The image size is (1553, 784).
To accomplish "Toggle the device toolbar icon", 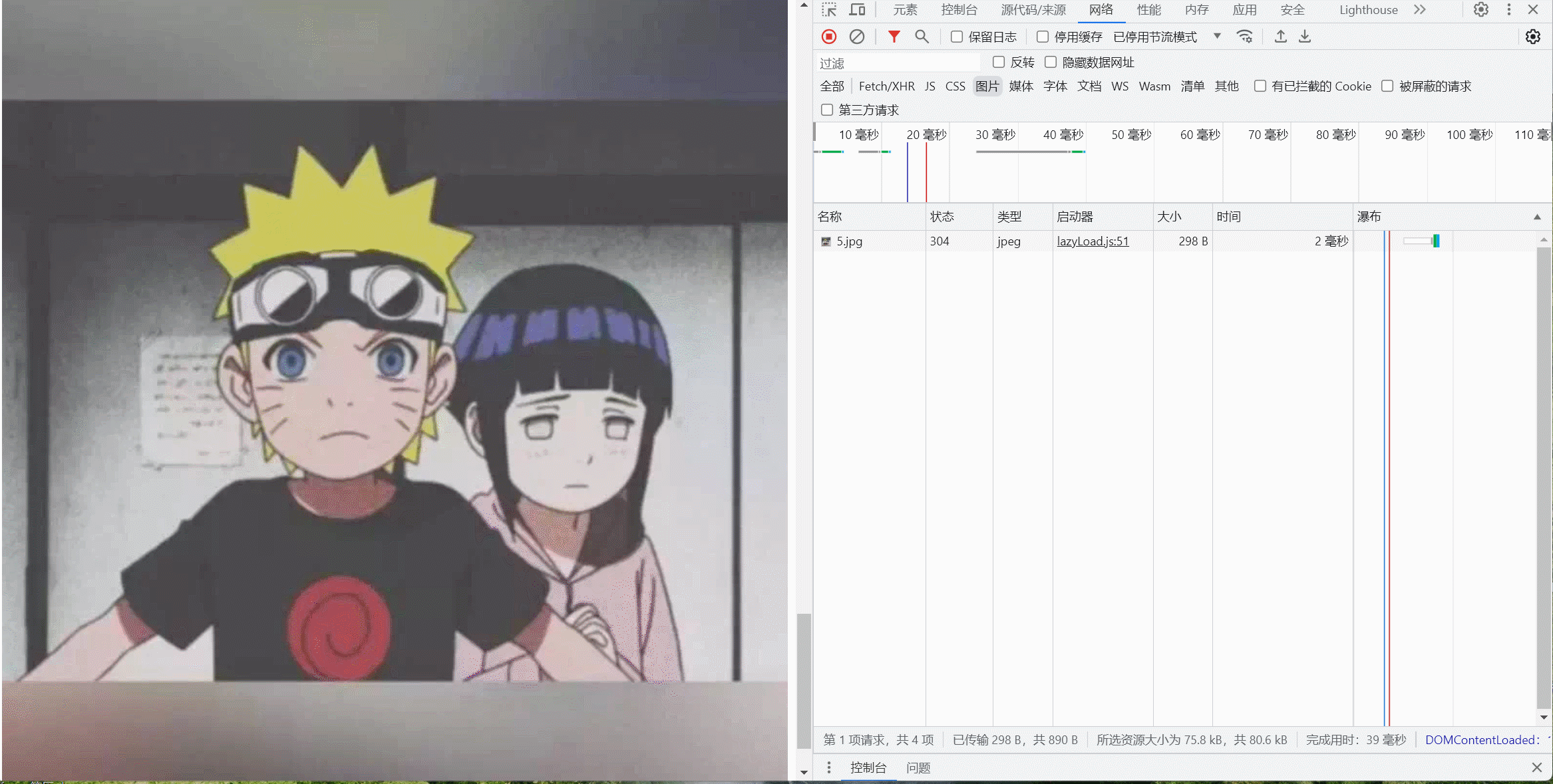I will tap(857, 10).
